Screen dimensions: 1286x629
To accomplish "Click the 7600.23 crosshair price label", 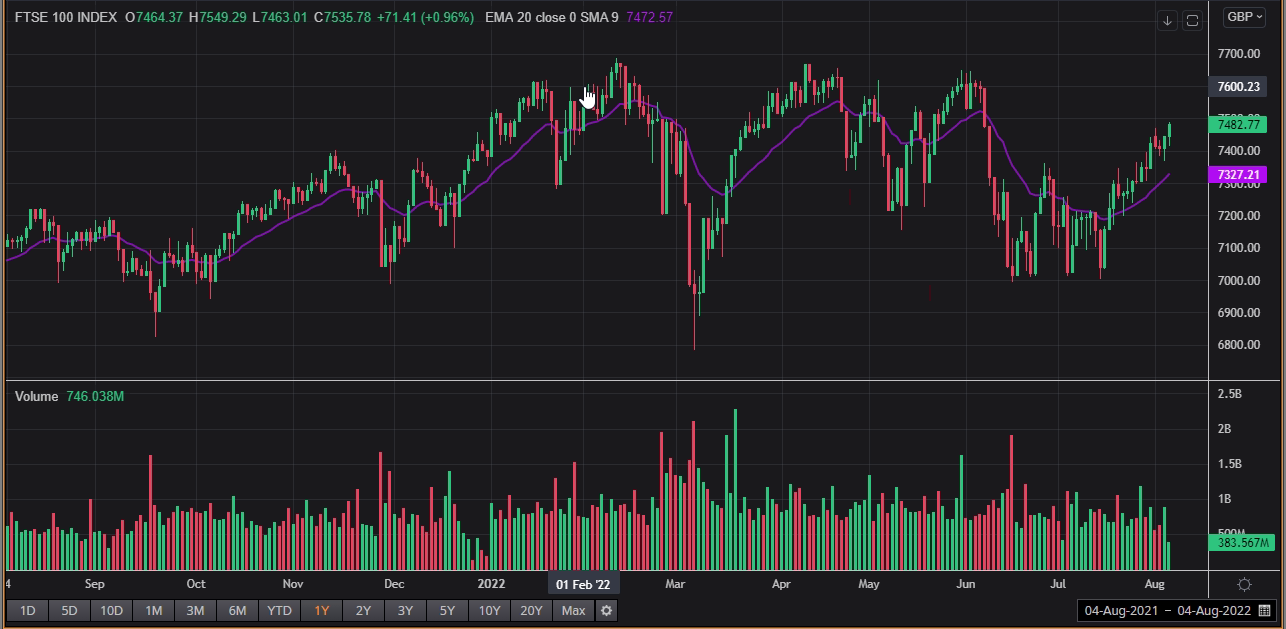I will (1238, 87).
